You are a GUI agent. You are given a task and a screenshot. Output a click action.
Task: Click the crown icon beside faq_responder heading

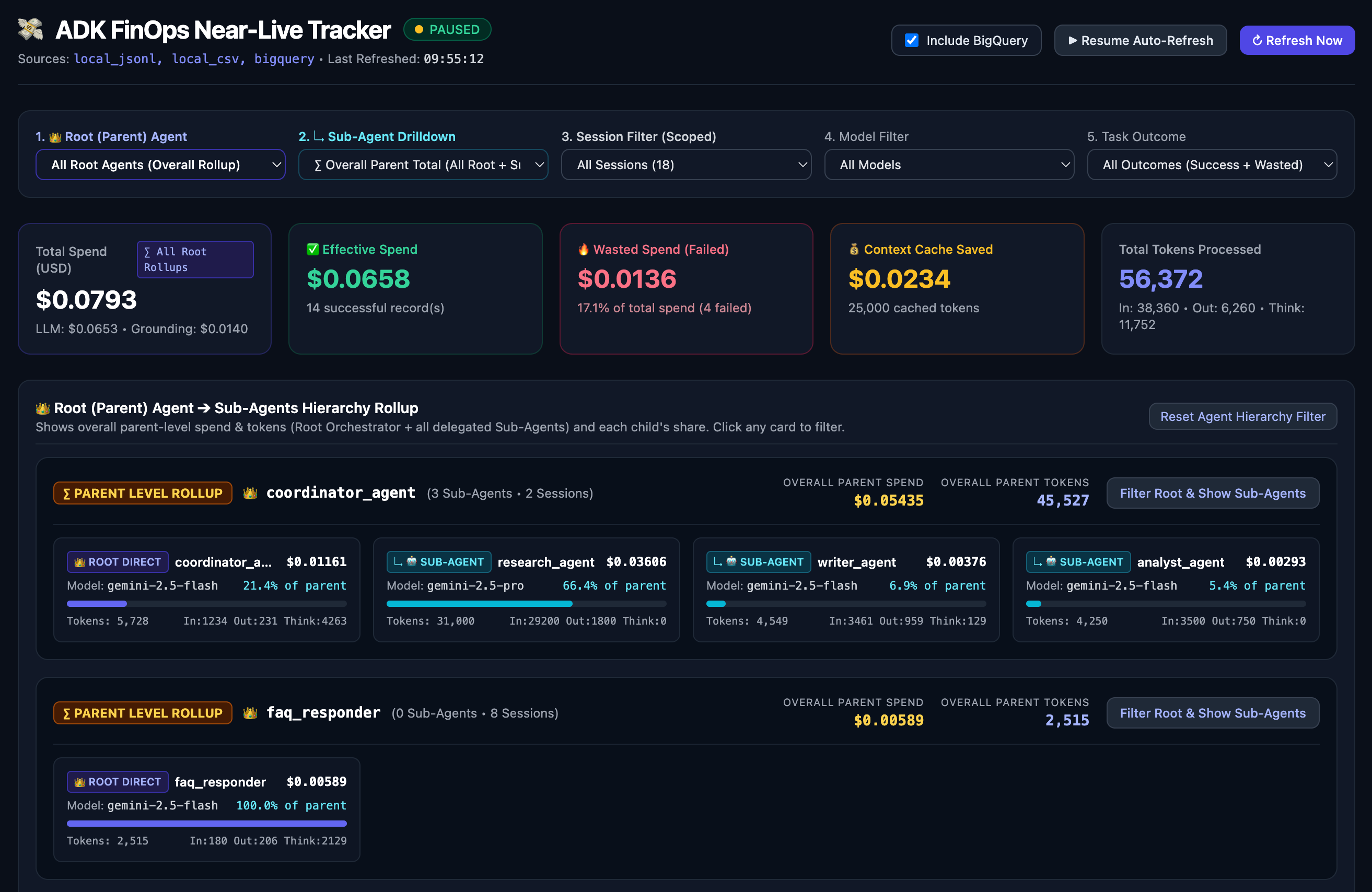(250, 713)
